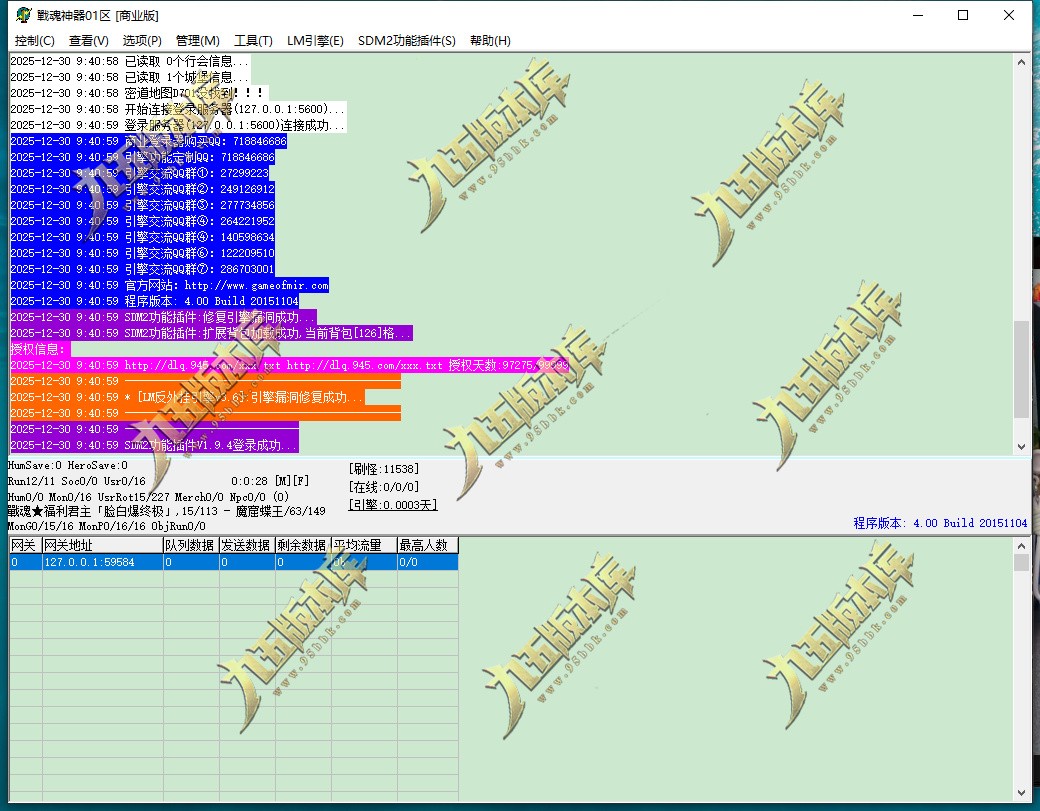Open the SDM2功能插件(S) menu
Viewport: 1040px width, 811px height.
pos(407,40)
